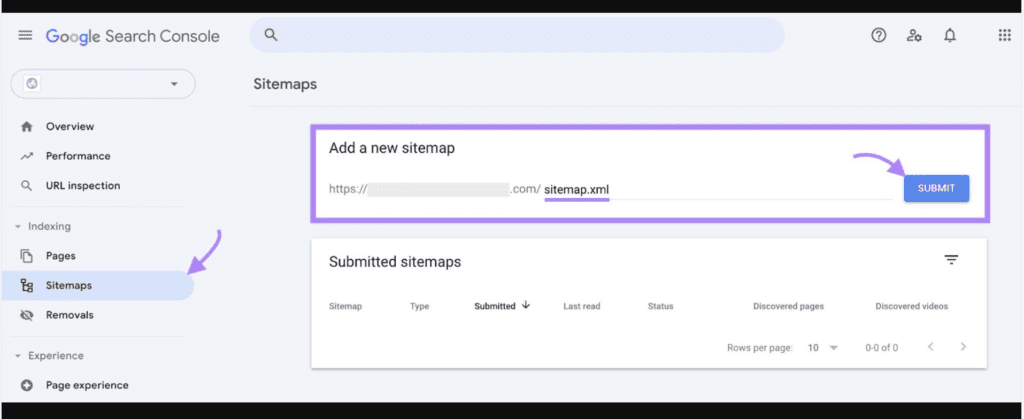Viewport: 1024px width, 419px height.
Task: Open the Google apps grid
Action: tap(1004, 35)
